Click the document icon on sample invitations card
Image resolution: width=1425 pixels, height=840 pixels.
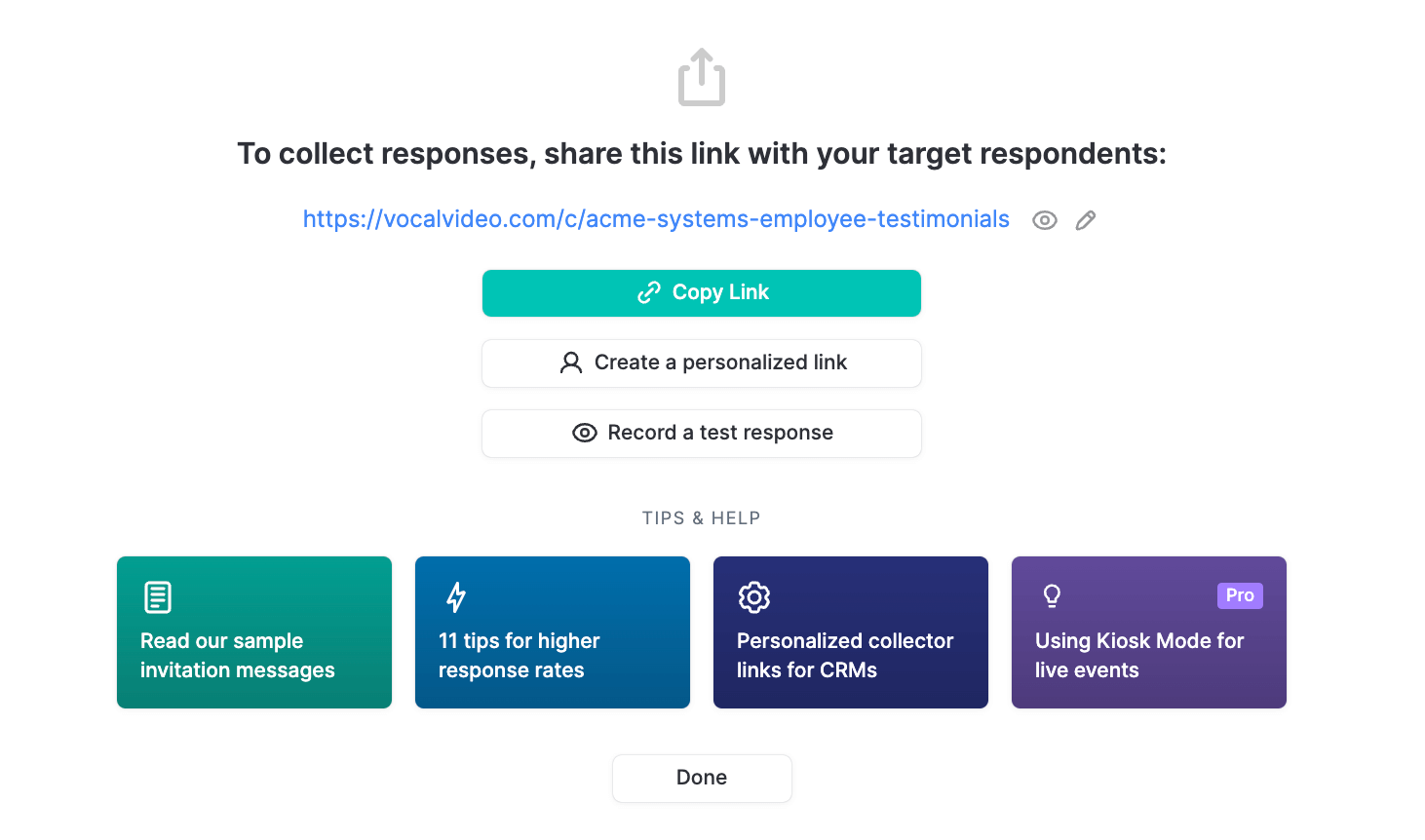click(157, 595)
